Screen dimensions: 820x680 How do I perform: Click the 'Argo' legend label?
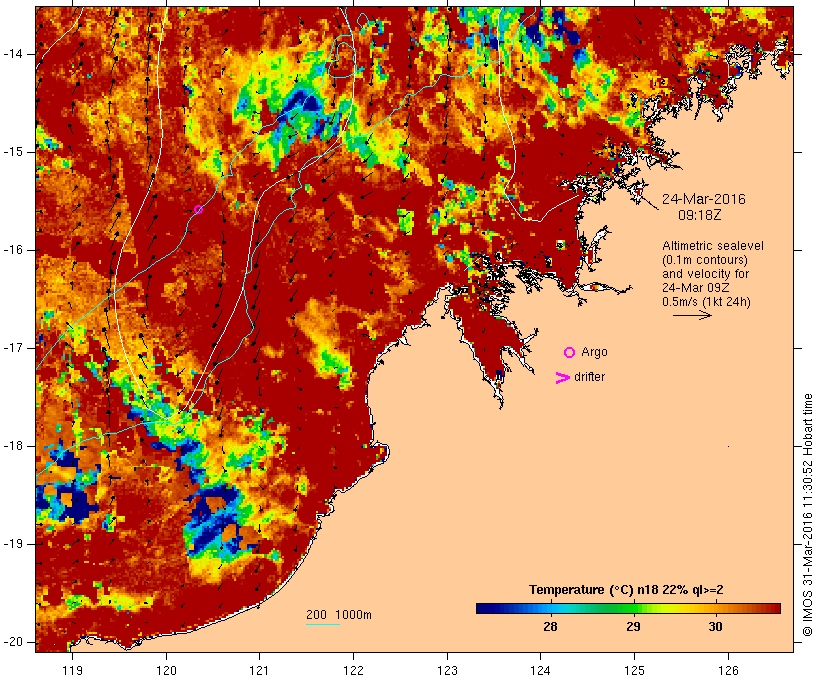point(595,352)
